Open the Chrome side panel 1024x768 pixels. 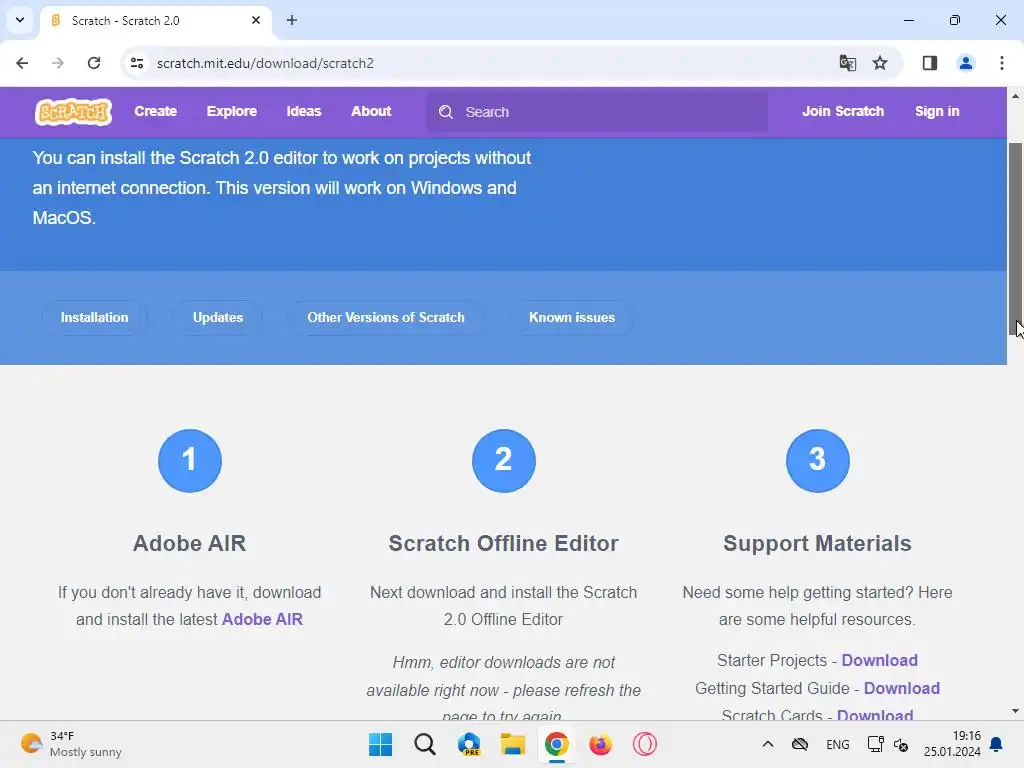click(930, 63)
